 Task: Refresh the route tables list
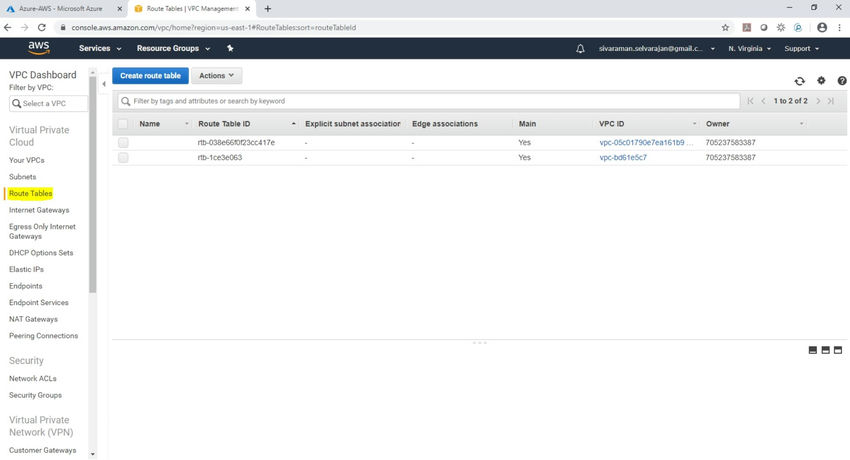[x=800, y=81]
